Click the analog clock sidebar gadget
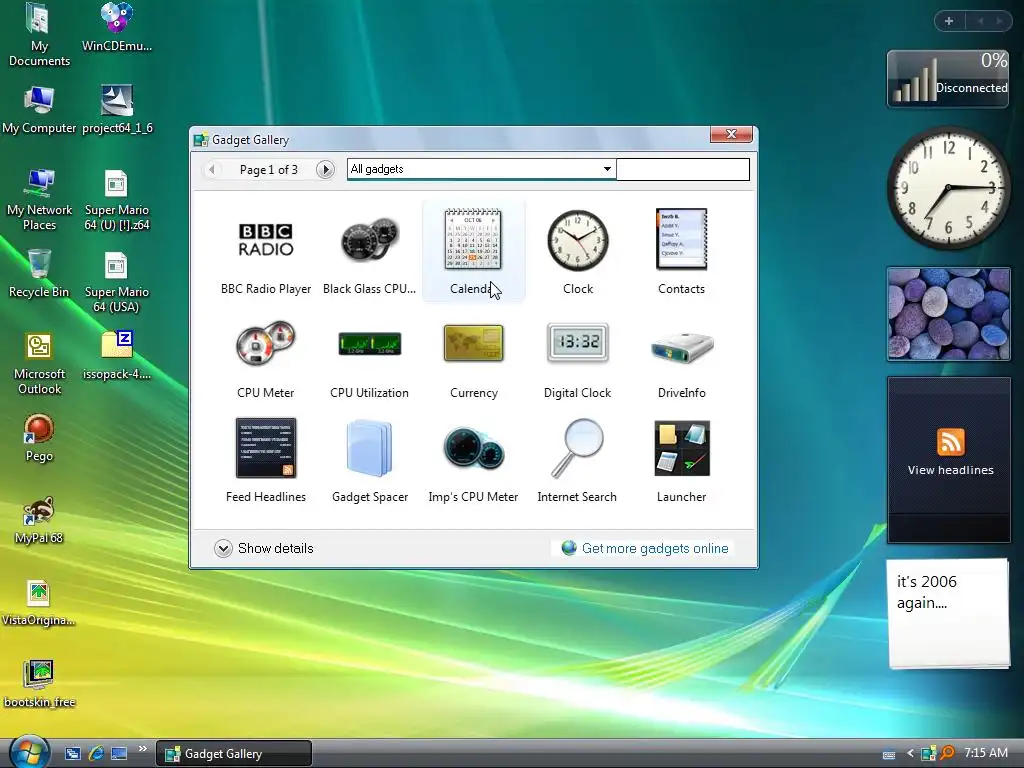The height and width of the screenshot is (768, 1024). [948, 189]
